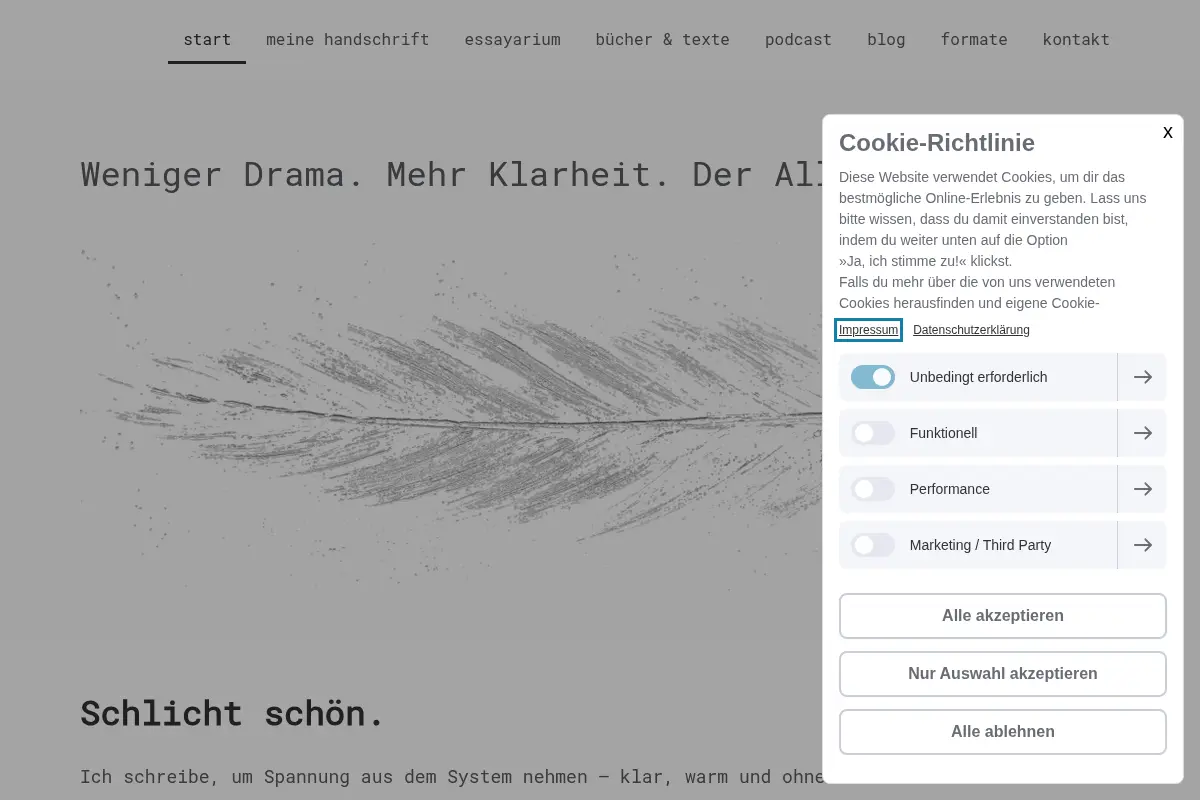Go to the start menu item
Screen dimensions: 1200x800
[x=207, y=40]
